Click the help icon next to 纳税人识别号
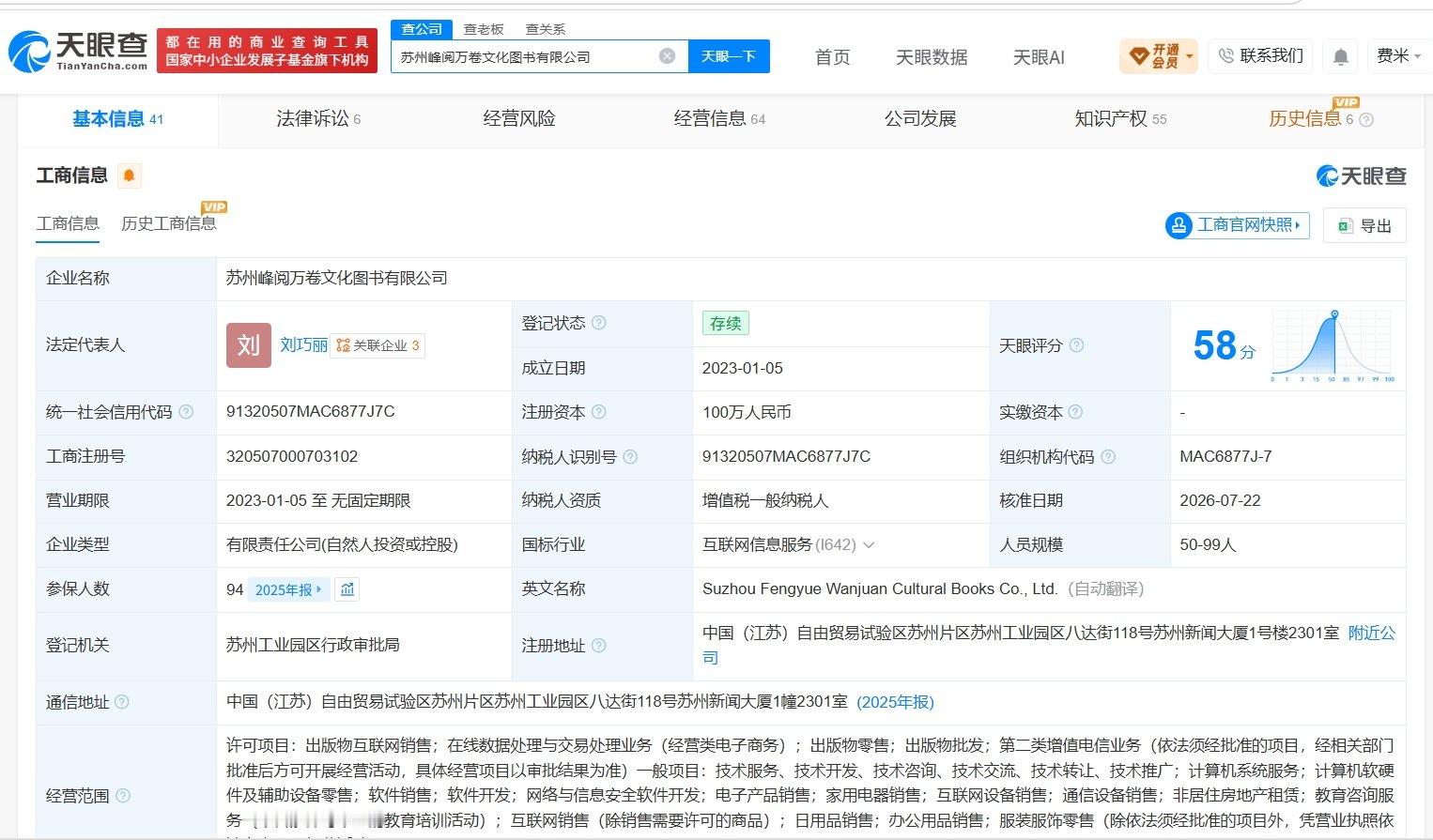The height and width of the screenshot is (840, 1433). click(x=630, y=457)
